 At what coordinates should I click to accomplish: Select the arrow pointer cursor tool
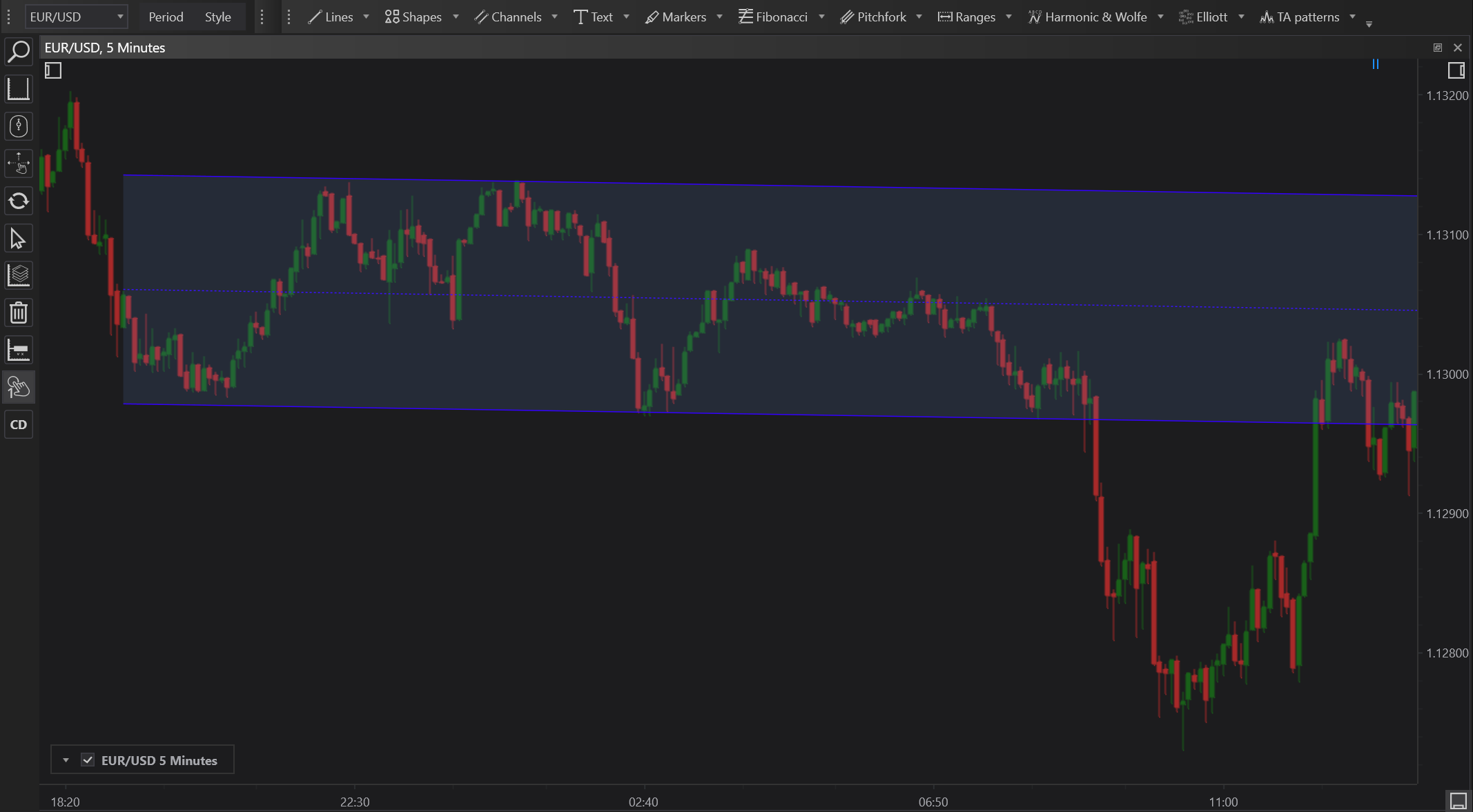point(19,239)
